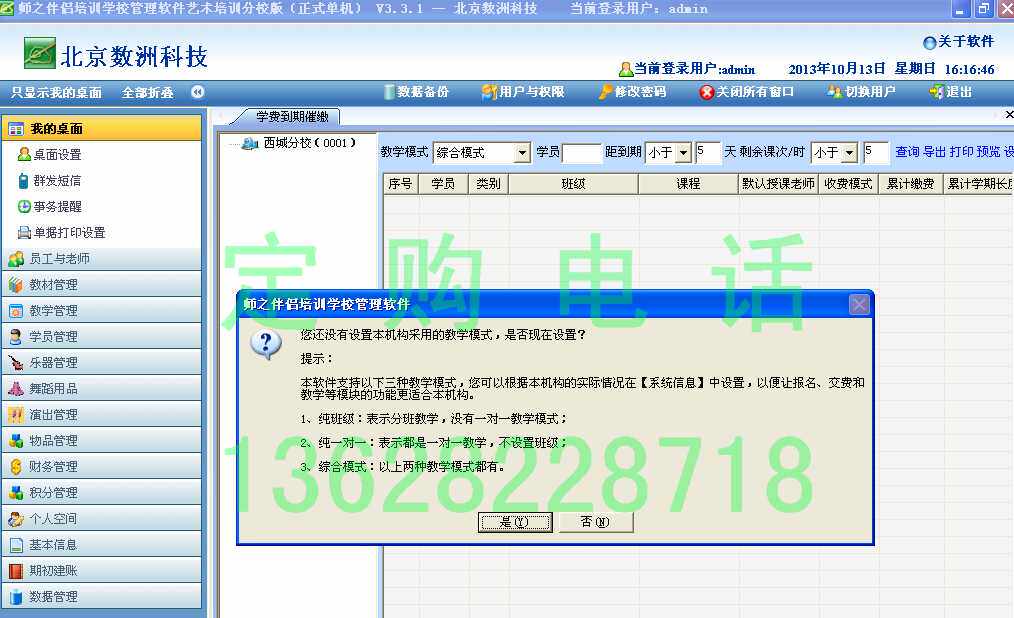Open 桌面设置 in sidebar
Image resolution: width=1014 pixels, height=618 pixels.
pos(57,154)
